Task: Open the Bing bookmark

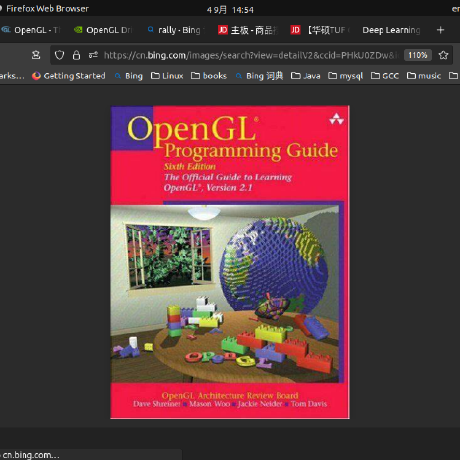Action: [129, 76]
